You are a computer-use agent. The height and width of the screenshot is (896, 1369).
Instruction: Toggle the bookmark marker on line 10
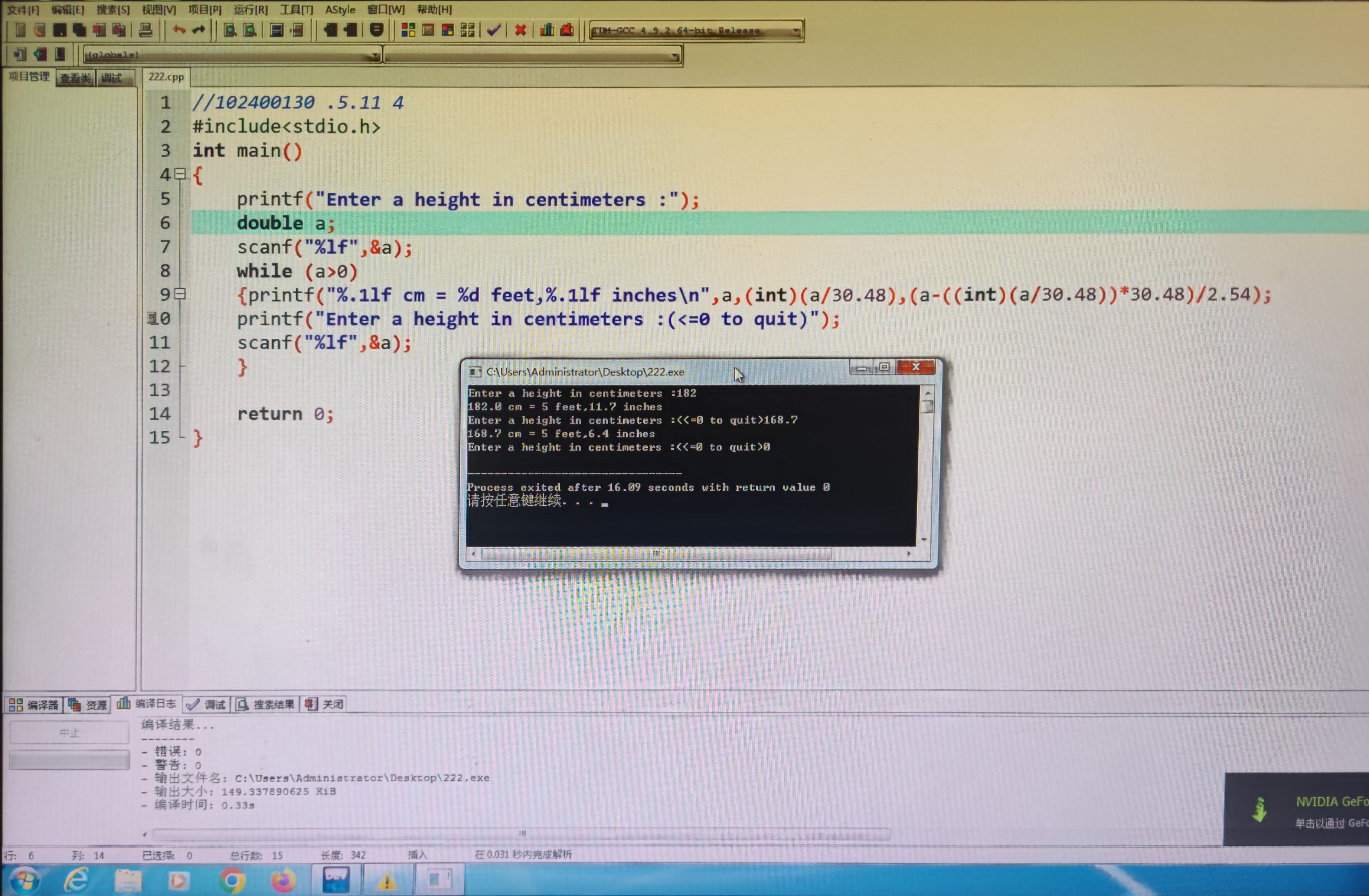point(152,318)
